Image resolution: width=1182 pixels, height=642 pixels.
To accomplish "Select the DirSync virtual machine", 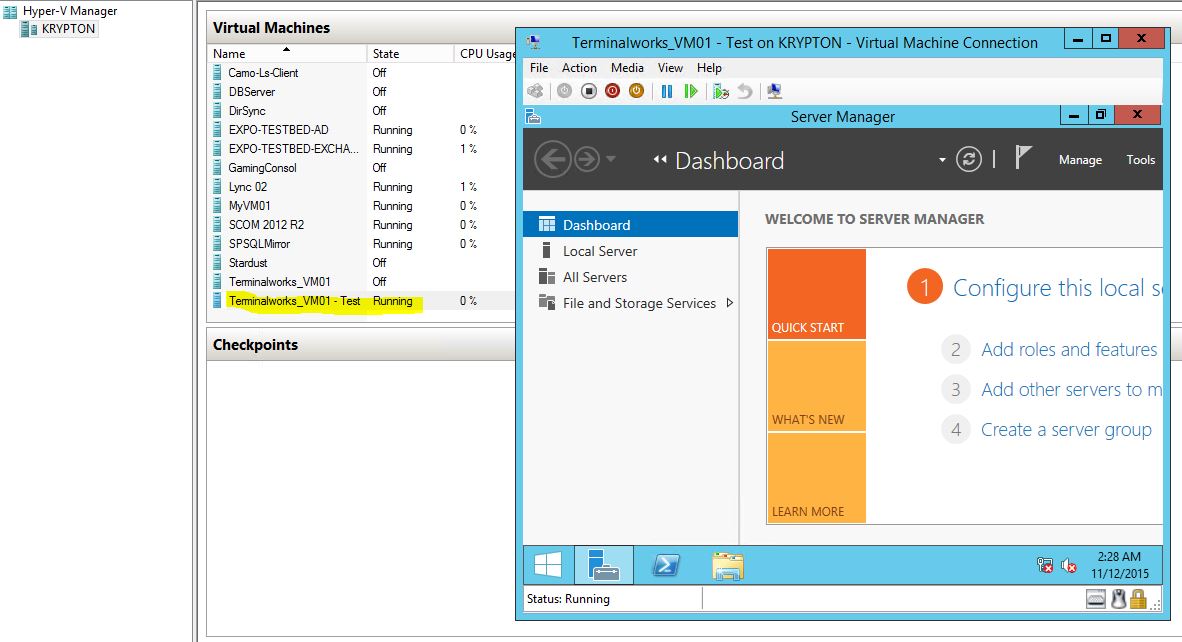I will (x=247, y=111).
